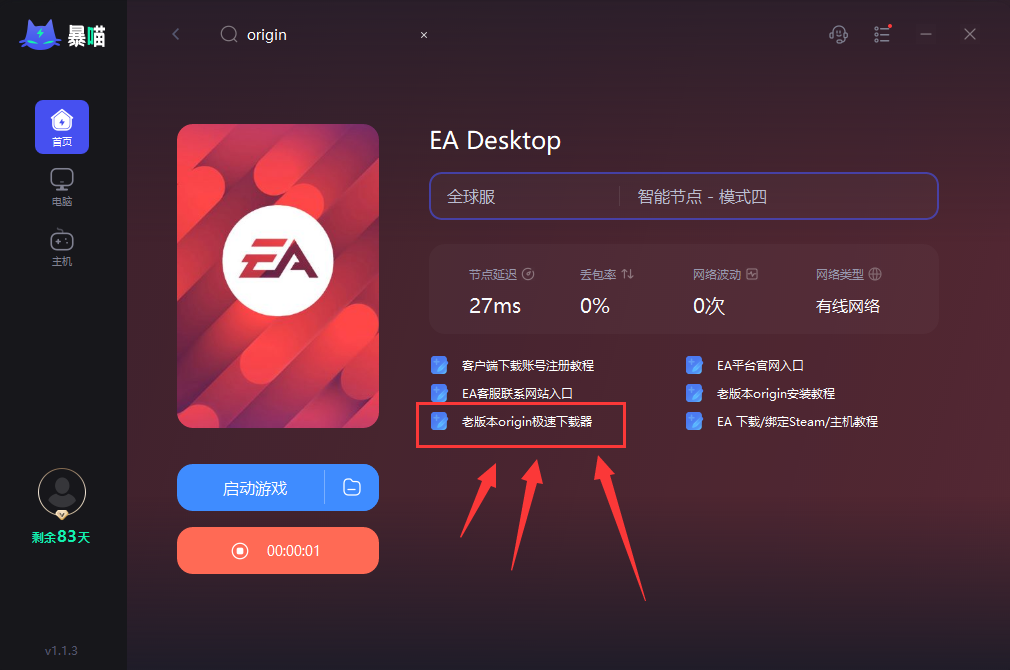Switch to the 电脑 PC tab

[62, 187]
